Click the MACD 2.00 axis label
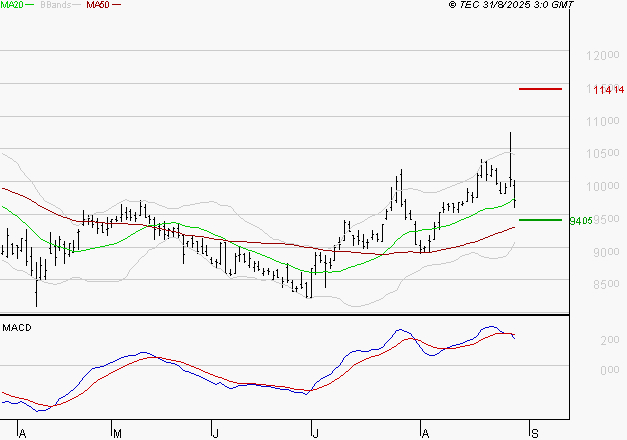This screenshot has width=627, height=440. tap(610, 340)
